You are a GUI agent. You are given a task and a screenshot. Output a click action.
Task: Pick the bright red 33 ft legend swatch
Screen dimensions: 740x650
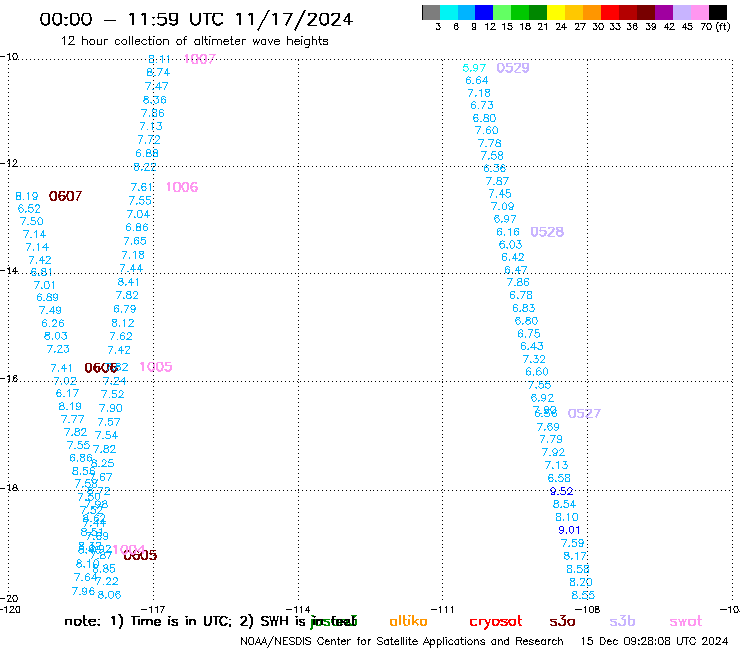coord(610,12)
